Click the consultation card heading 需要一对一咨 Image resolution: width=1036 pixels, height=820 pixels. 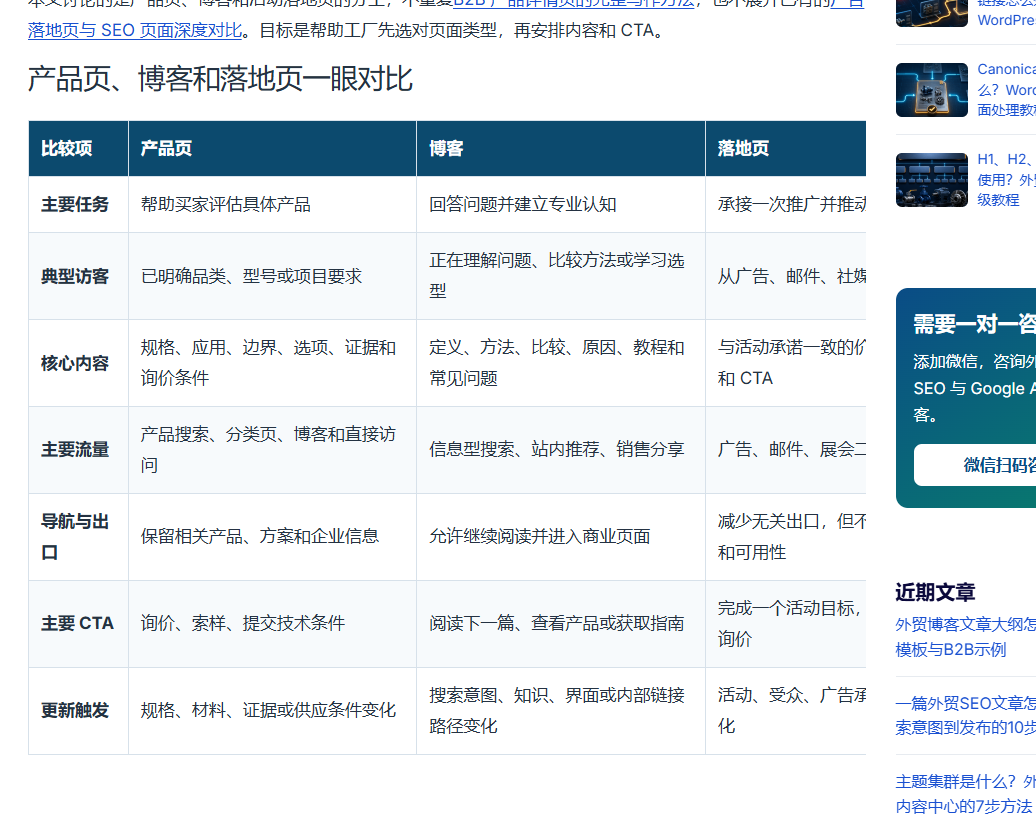coord(974,324)
